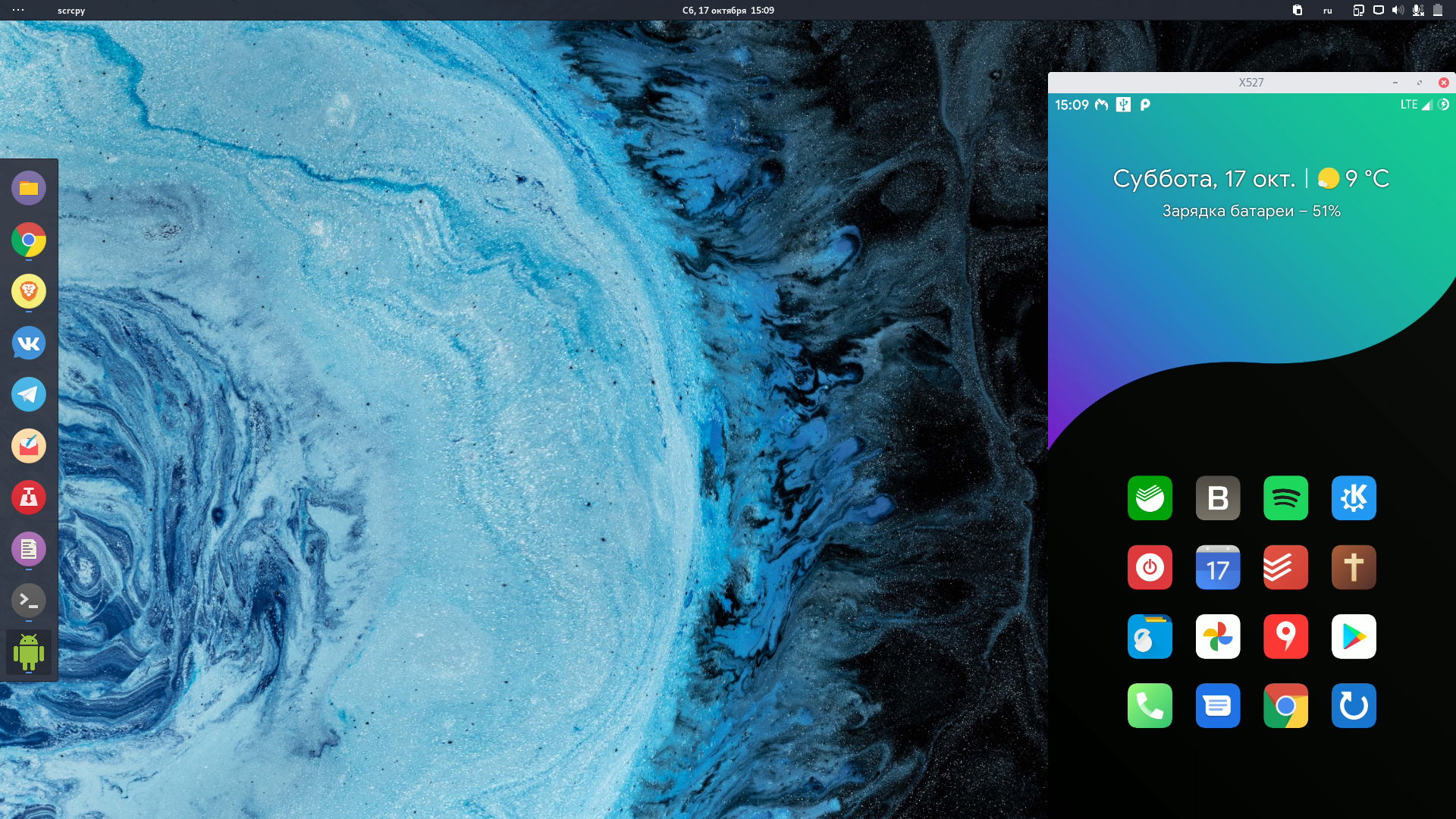Launch Brave browser from the dock
The image size is (1456, 819).
29,291
